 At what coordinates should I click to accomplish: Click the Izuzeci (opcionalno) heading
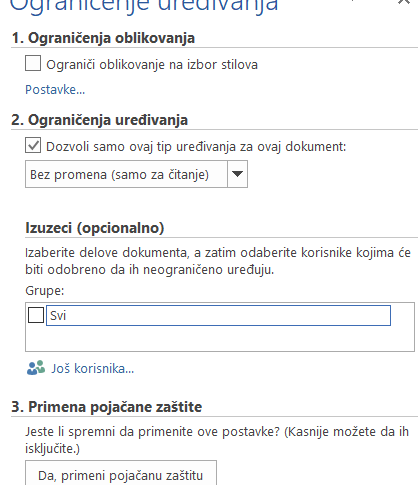[95, 228]
